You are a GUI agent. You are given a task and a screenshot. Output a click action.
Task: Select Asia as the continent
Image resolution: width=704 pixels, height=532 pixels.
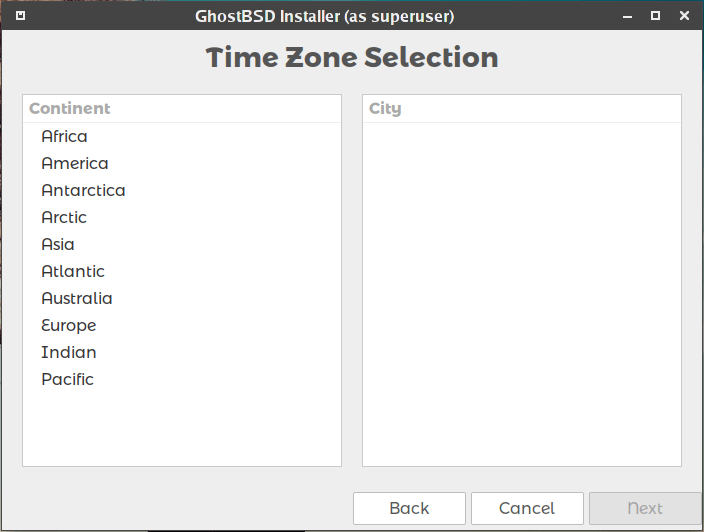click(58, 244)
